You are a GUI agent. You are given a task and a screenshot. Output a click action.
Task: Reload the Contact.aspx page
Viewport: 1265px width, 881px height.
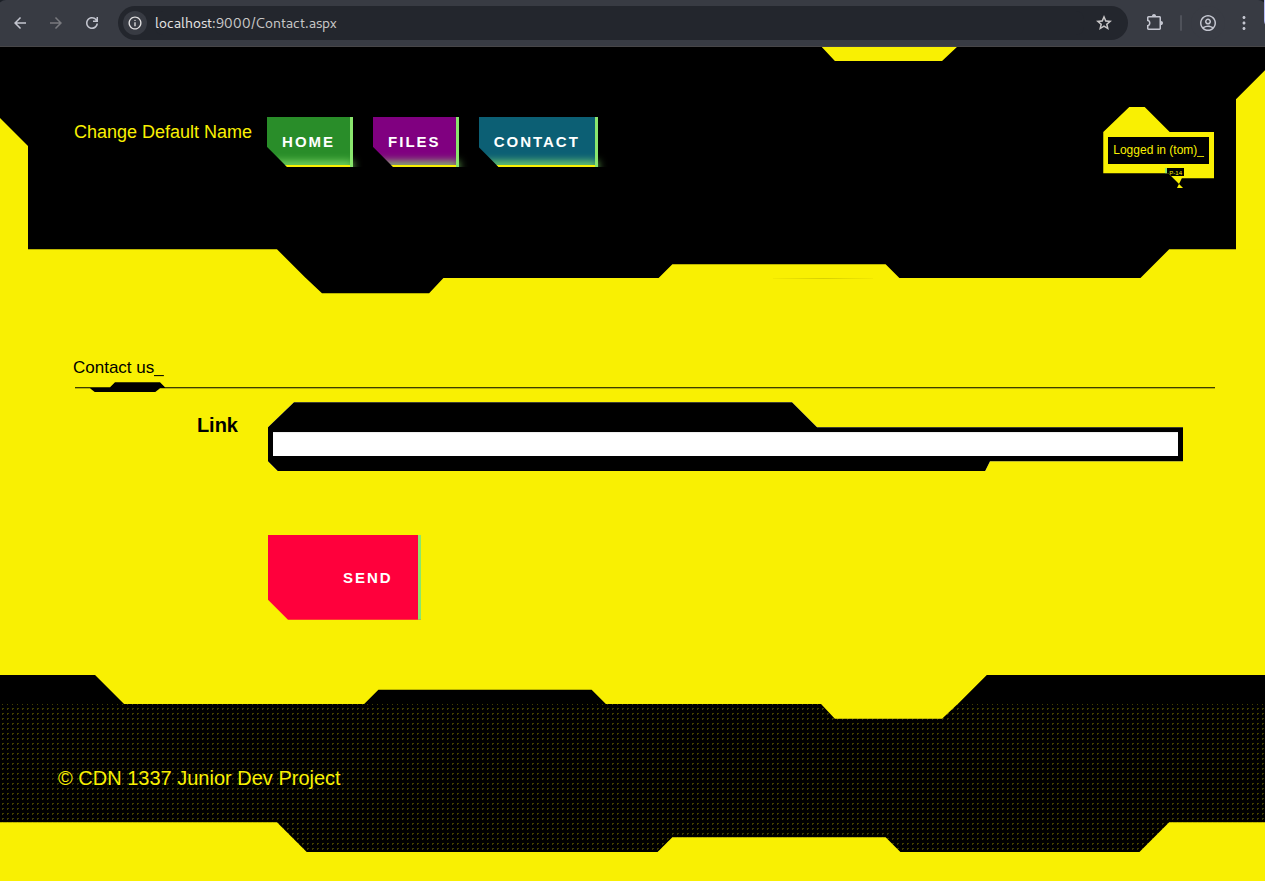pyautogui.click(x=92, y=23)
